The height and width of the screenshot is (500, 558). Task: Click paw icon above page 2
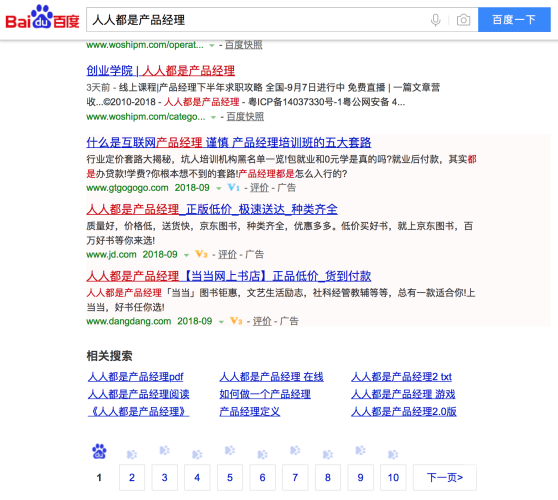point(132,454)
